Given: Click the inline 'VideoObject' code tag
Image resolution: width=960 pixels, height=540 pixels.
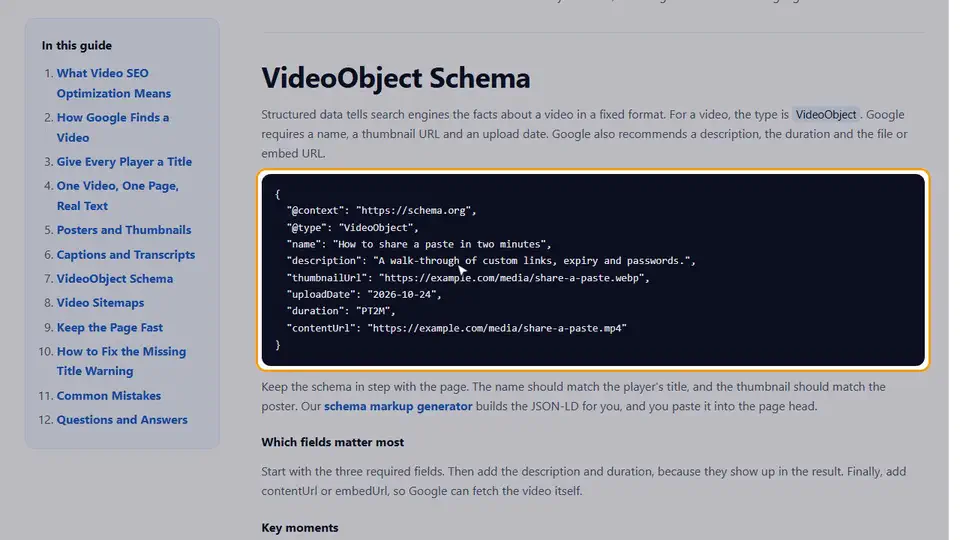Looking at the screenshot, I should (826, 114).
